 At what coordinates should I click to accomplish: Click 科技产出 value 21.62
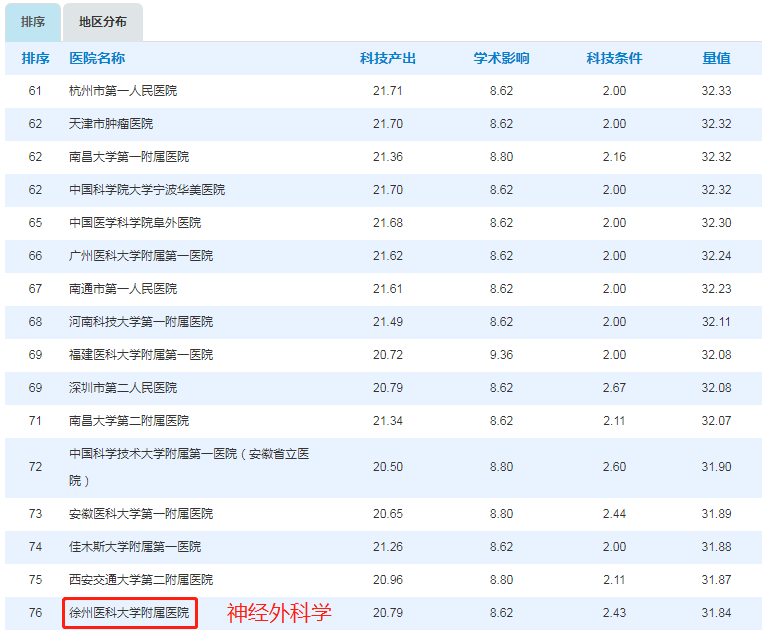click(x=388, y=255)
